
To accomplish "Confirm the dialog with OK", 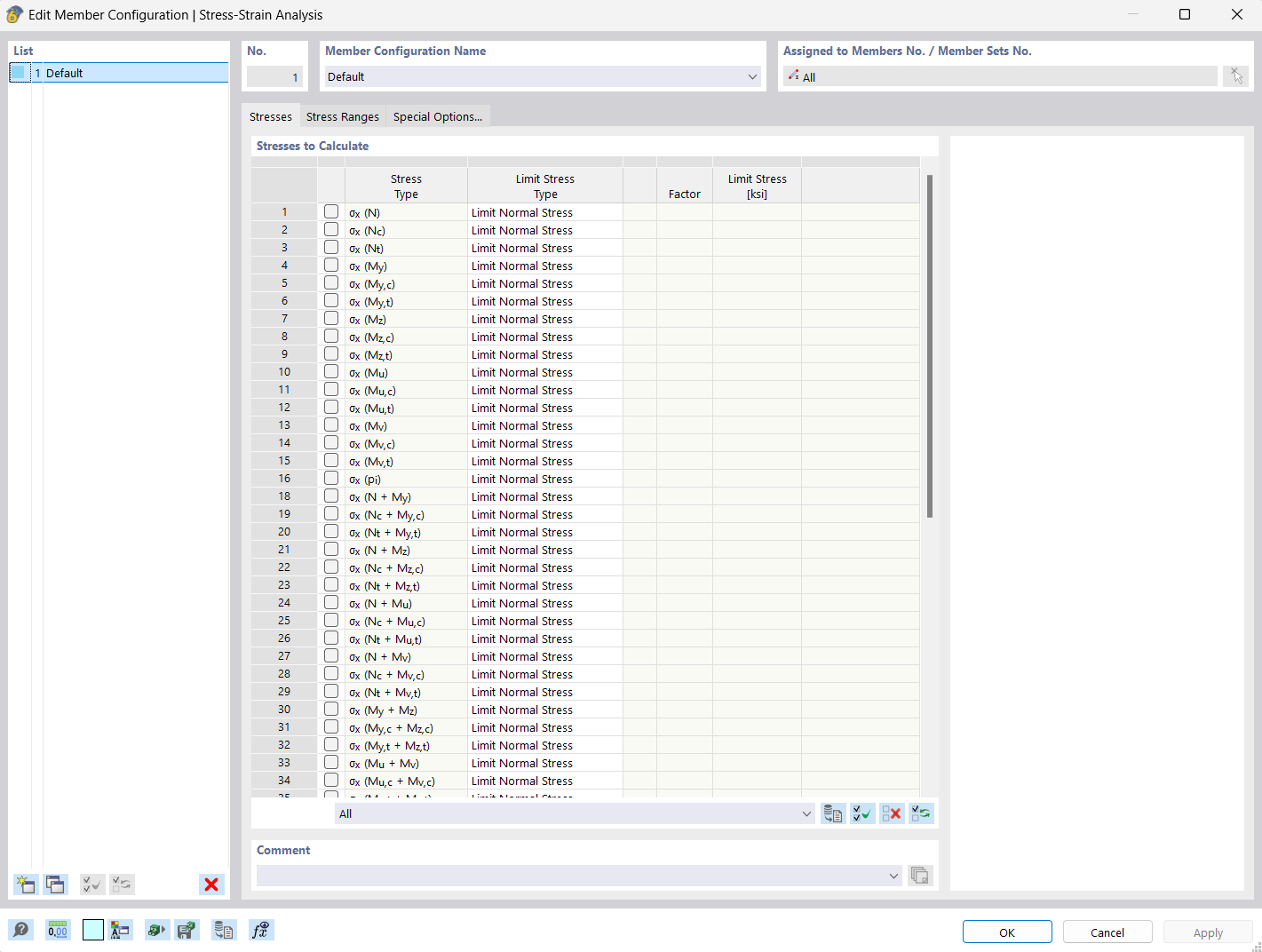I will coord(1007,932).
